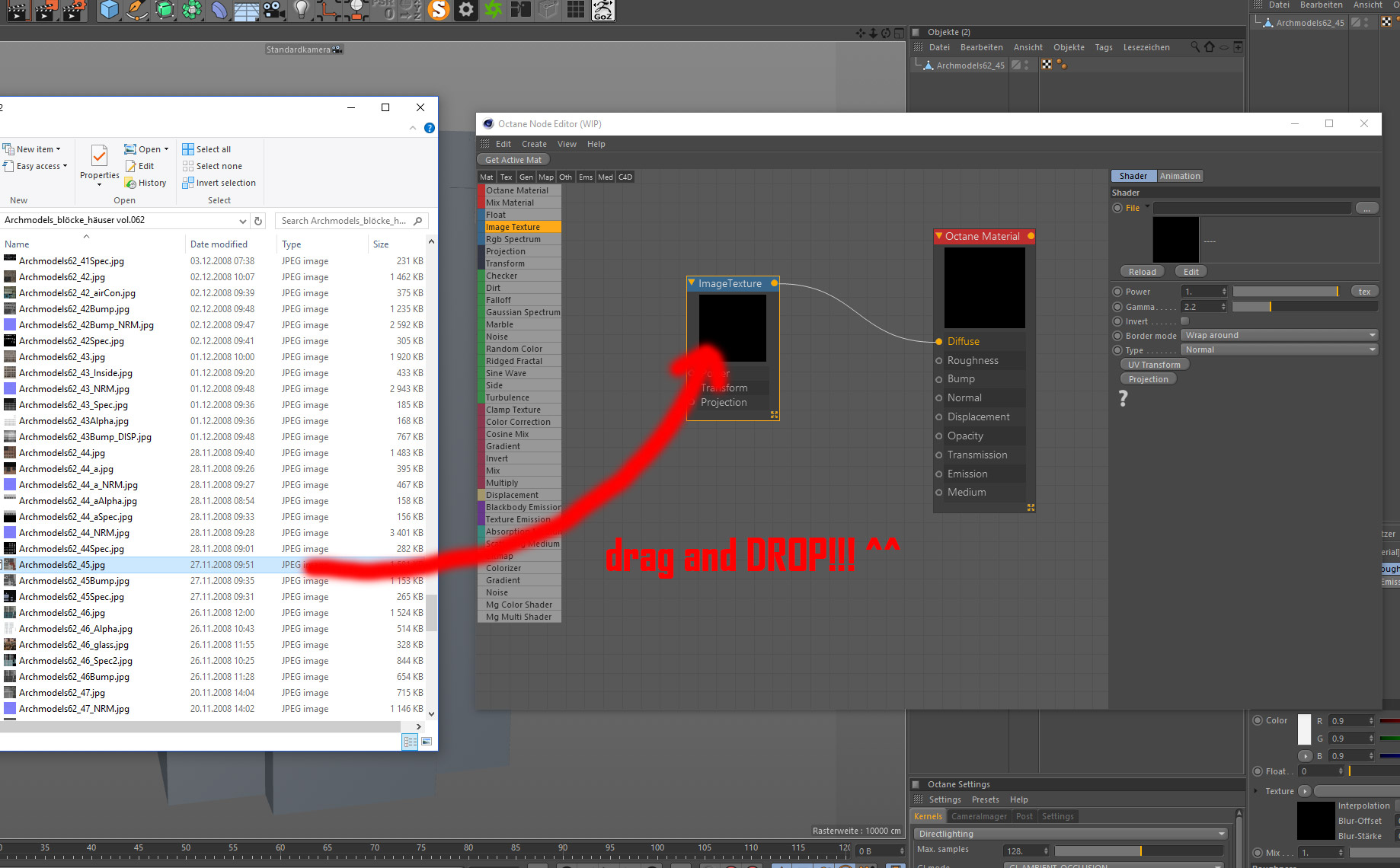Click the radio button next to Border mode

tap(1117, 336)
